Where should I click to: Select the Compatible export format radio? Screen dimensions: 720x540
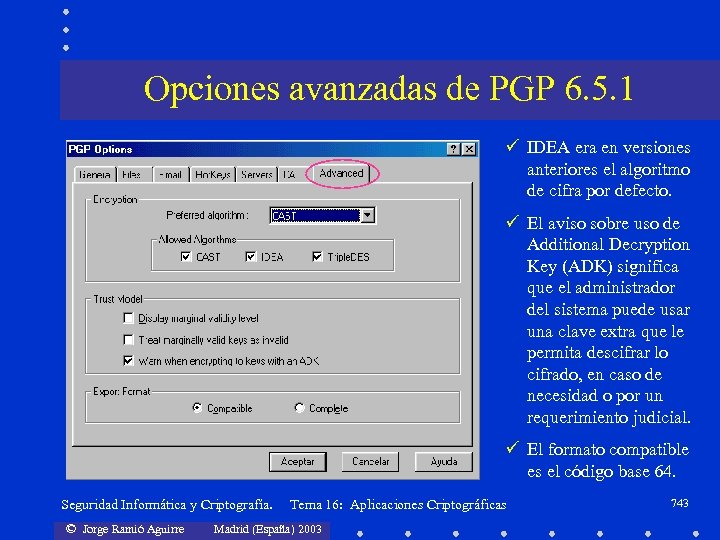click(x=197, y=408)
